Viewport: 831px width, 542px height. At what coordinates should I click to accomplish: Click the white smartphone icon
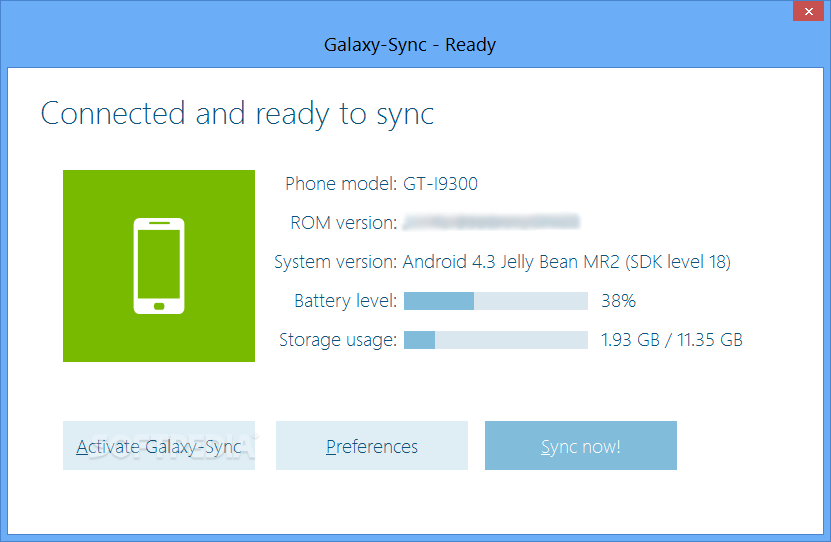[x=159, y=266]
